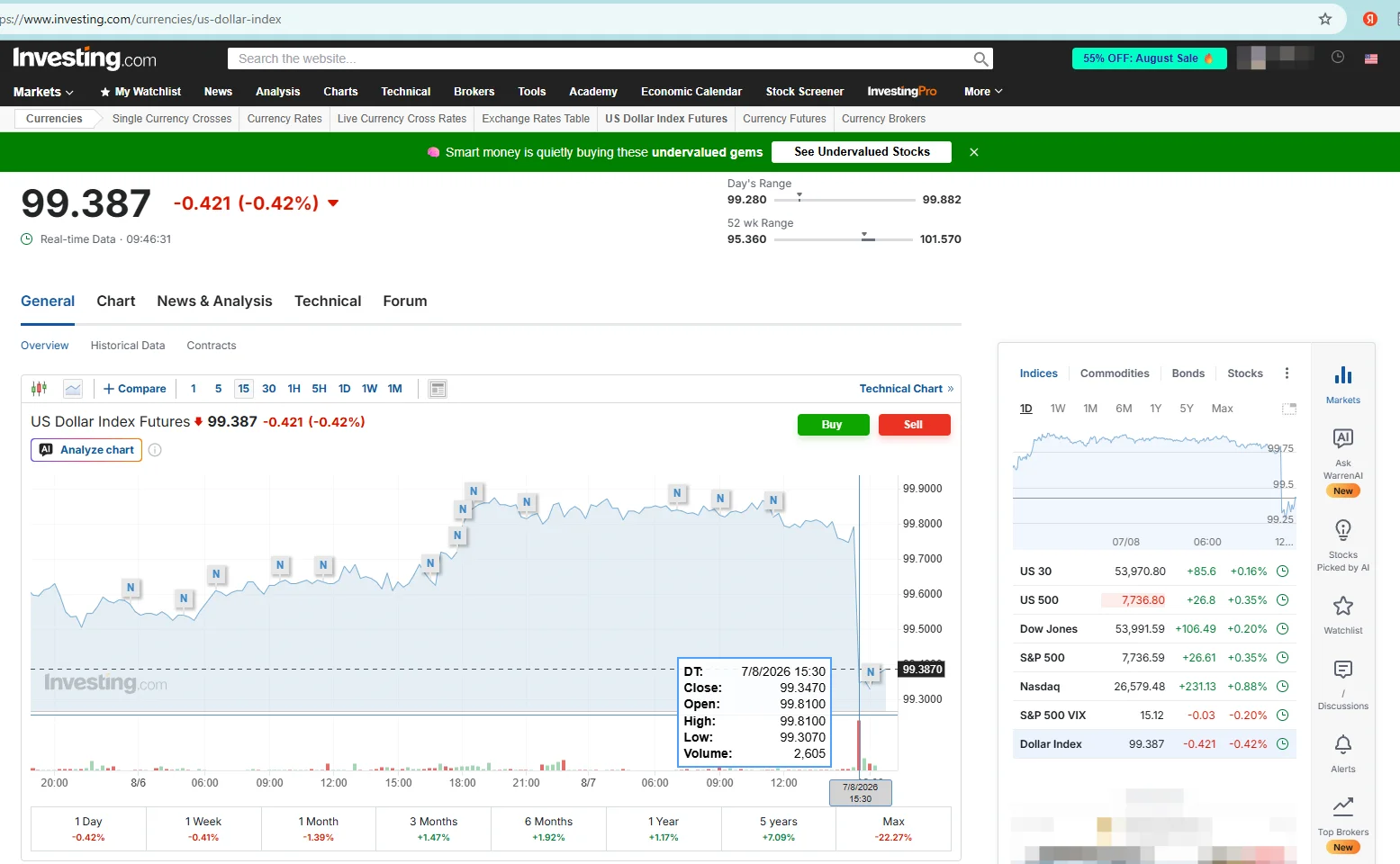Switch chart to area line view
The height and width of the screenshot is (864, 1400).
coord(73,389)
